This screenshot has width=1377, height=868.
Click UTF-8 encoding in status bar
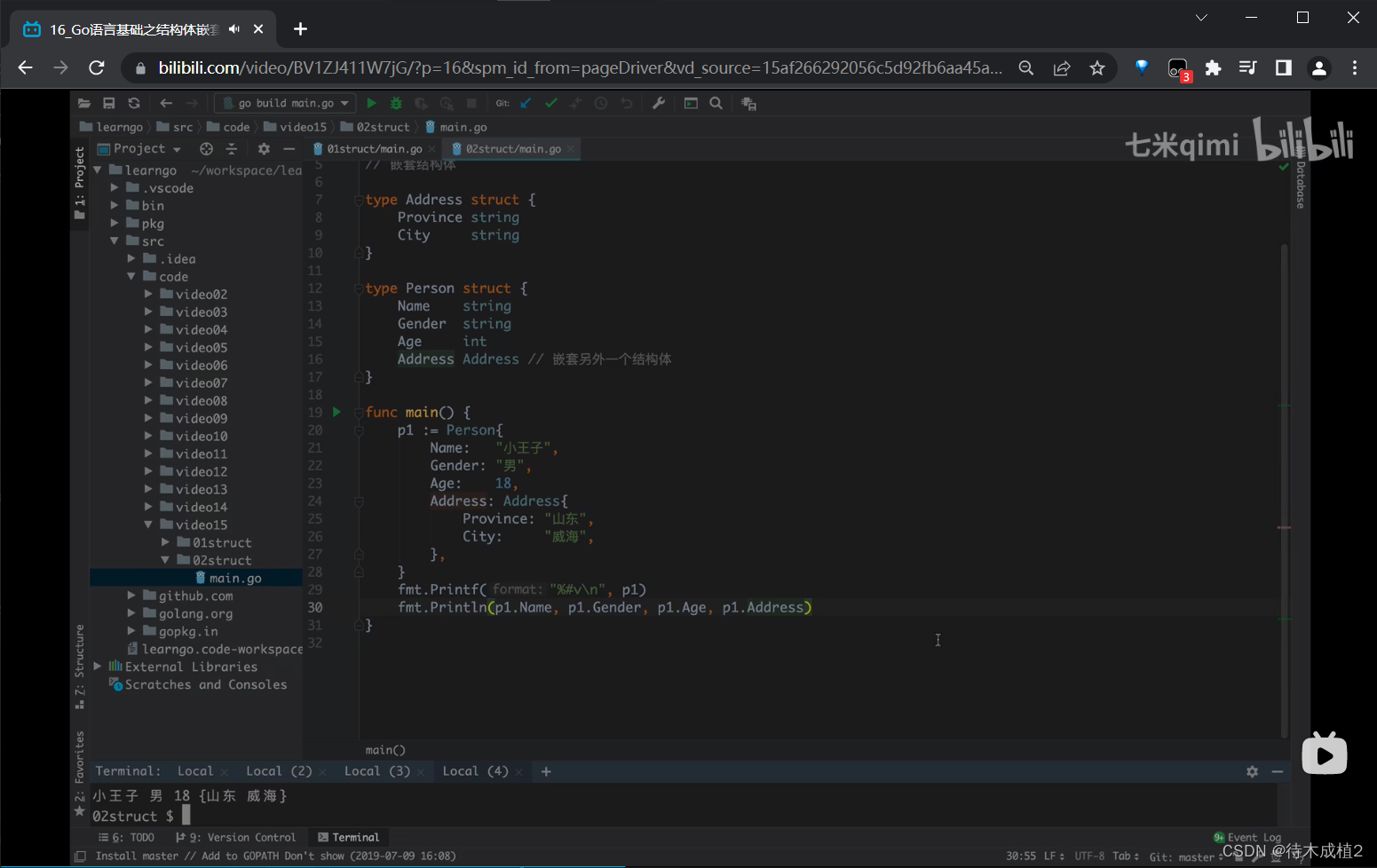click(1089, 856)
